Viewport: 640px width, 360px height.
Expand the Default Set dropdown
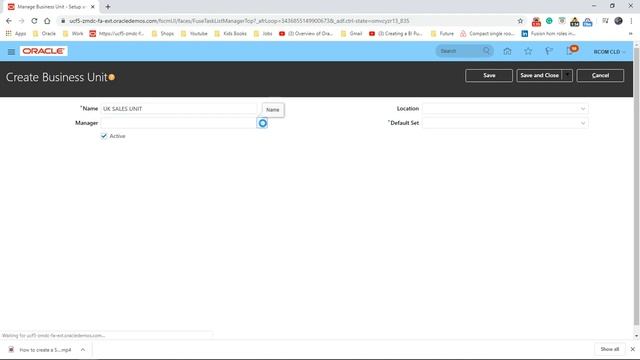[582, 123]
